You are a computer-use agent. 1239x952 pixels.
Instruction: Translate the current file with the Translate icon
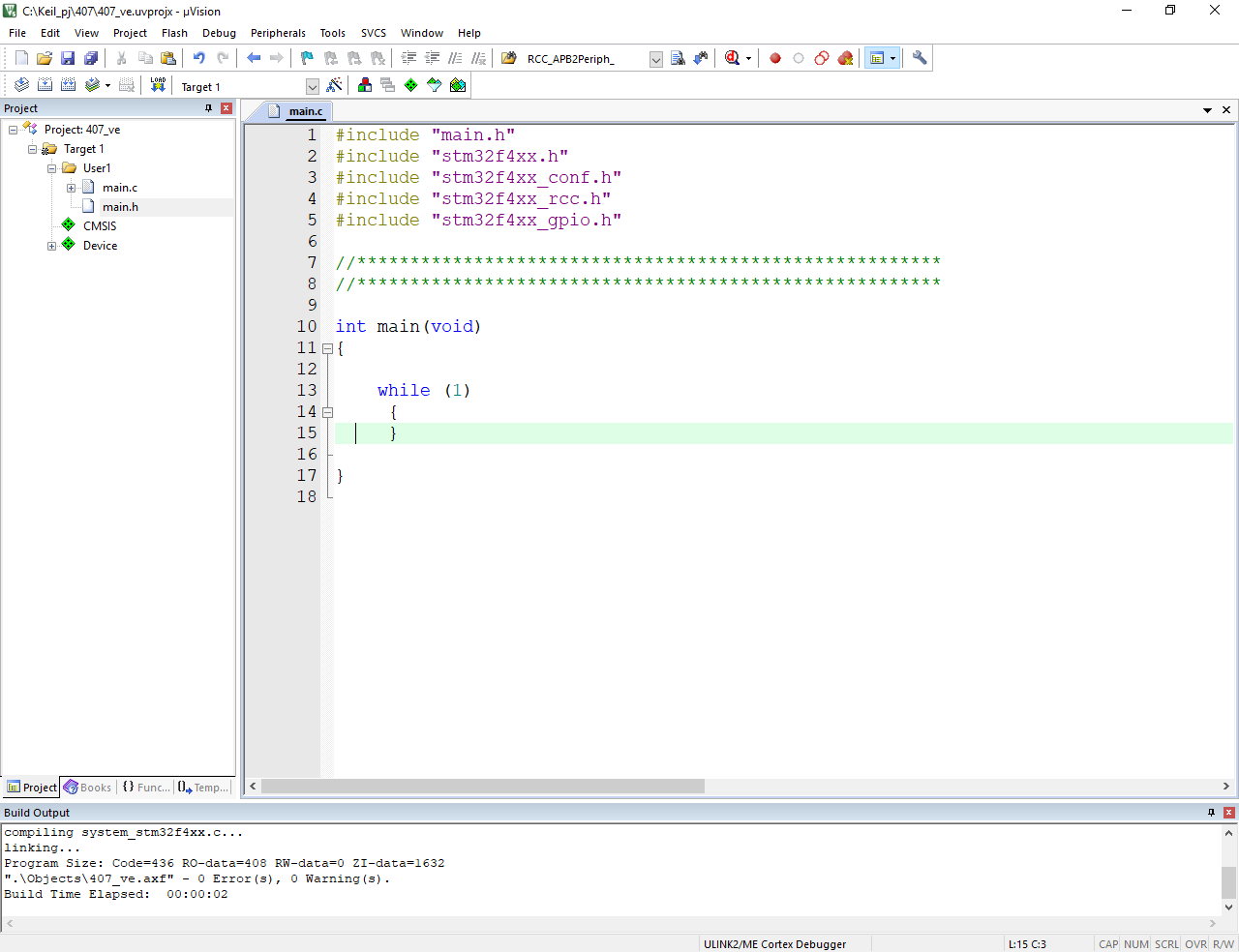21,85
